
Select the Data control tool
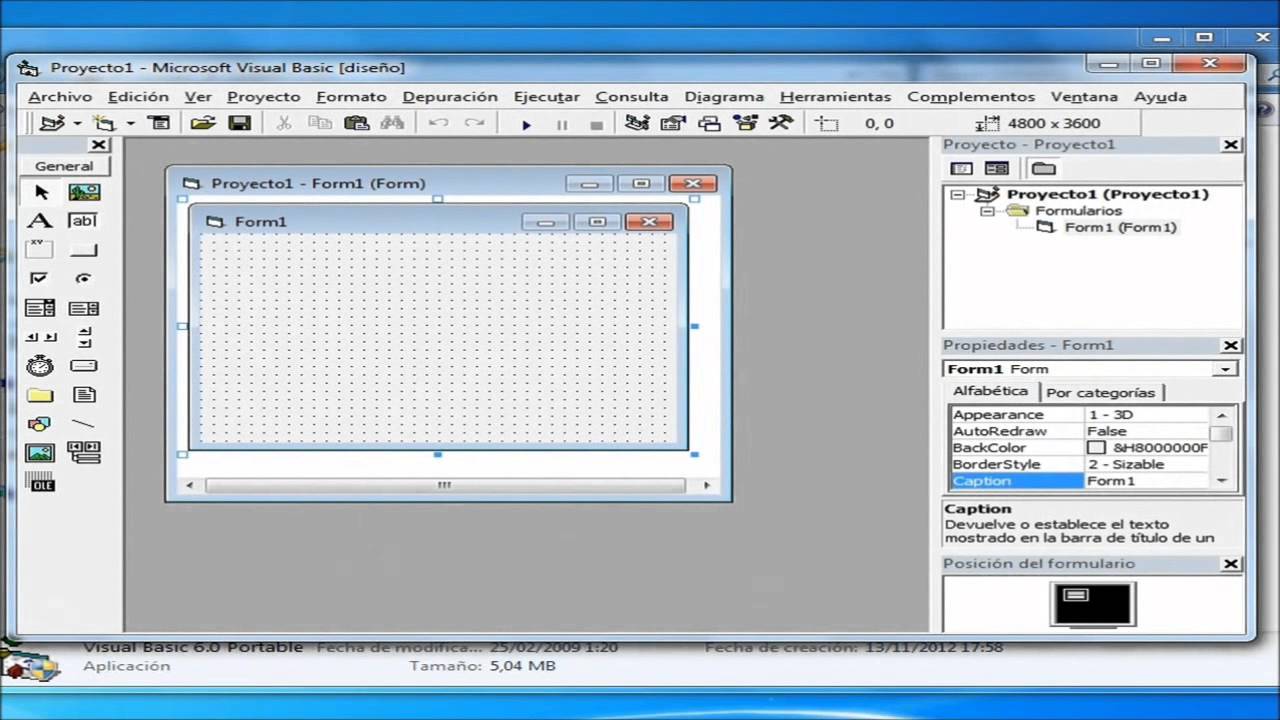pyautogui.click(x=84, y=453)
